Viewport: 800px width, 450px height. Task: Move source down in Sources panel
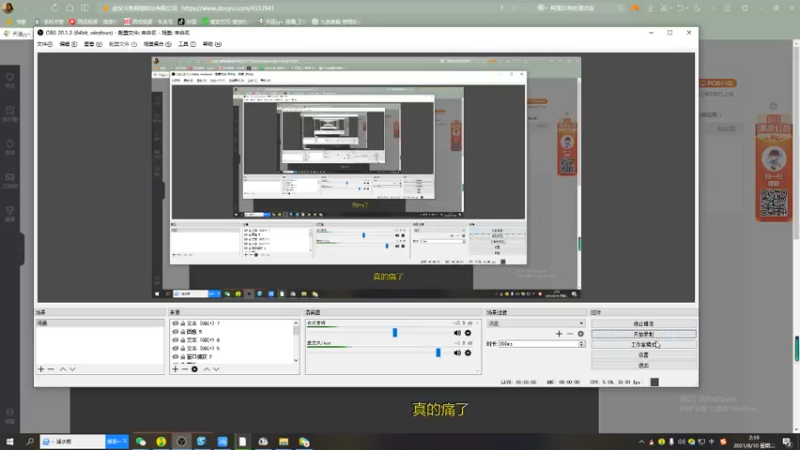(216, 369)
